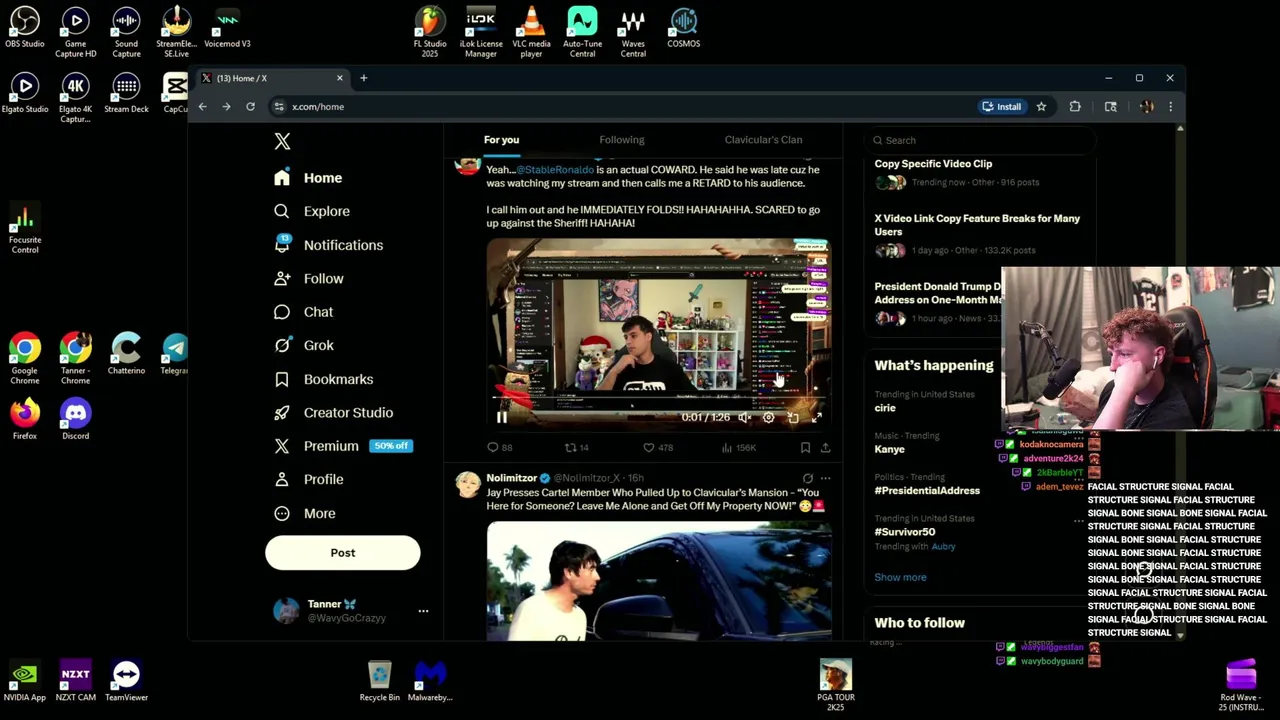This screenshot has height=720, width=1280.
Task: Open Sound Capture desktop shortcut
Action: click(x=126, y=32)
